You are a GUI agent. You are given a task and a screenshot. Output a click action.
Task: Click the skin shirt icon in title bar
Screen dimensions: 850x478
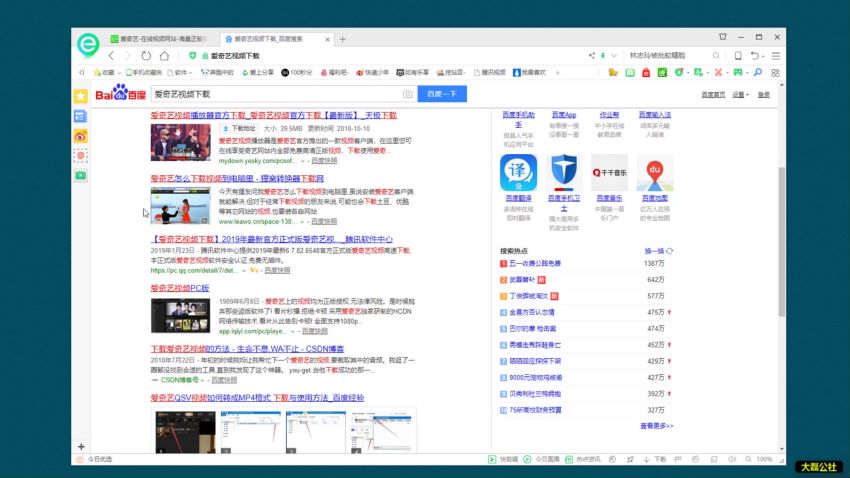pos(723,37)
